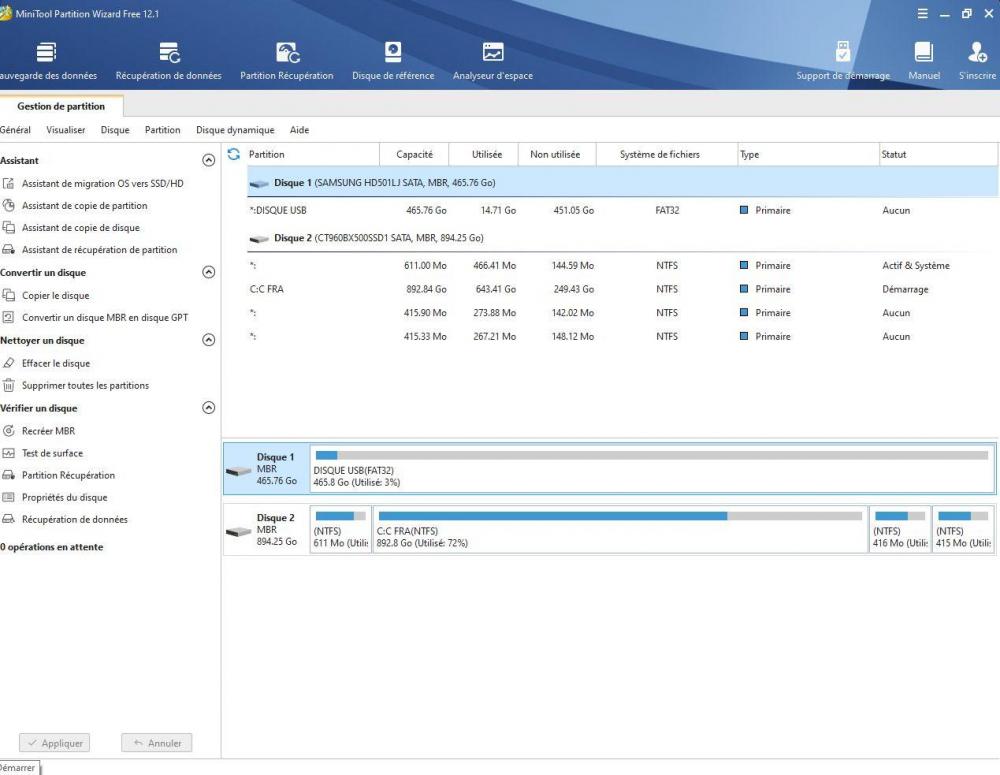Collapse the Assistant section

208,160
